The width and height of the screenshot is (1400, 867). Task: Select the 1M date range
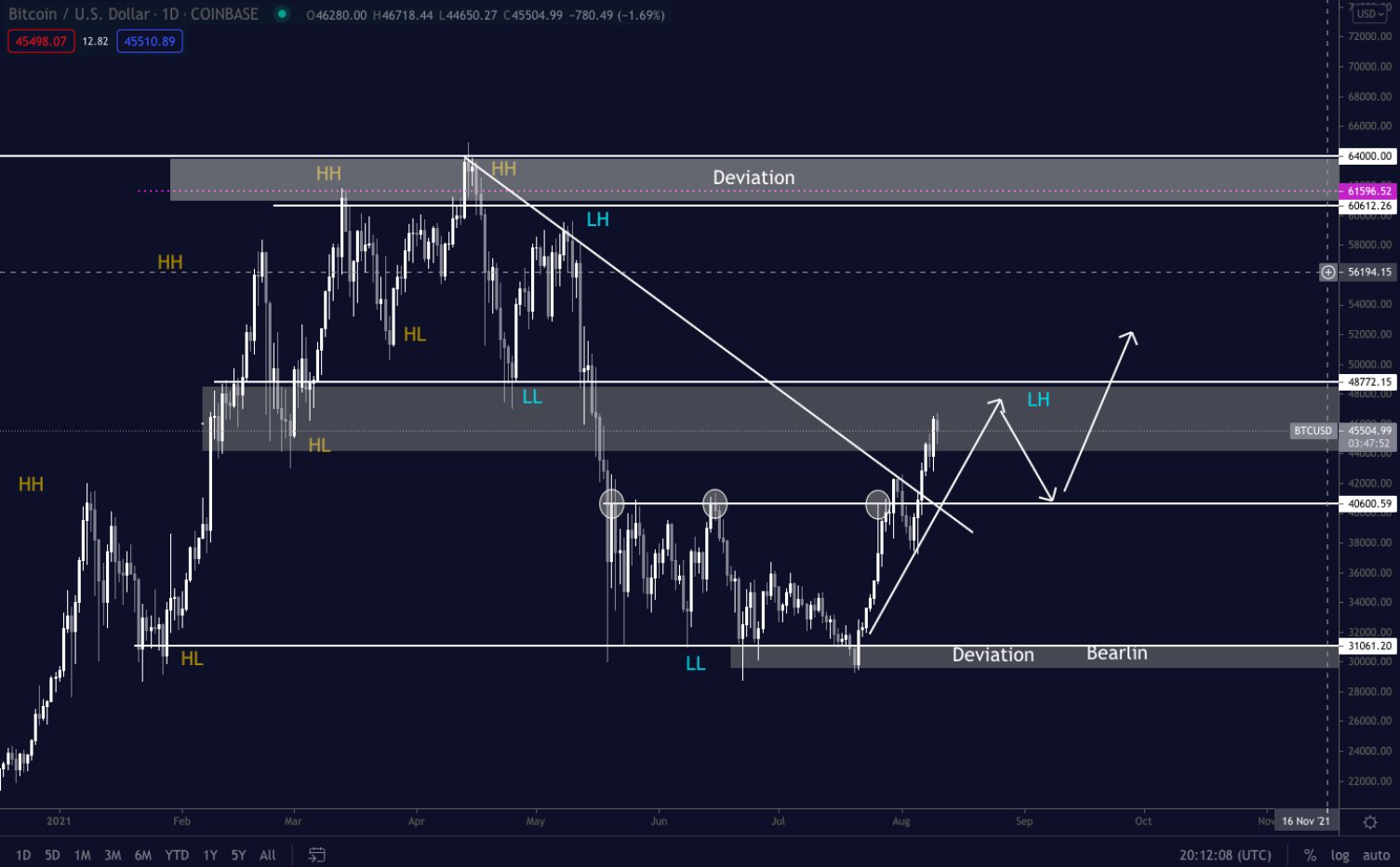(82, 855)
